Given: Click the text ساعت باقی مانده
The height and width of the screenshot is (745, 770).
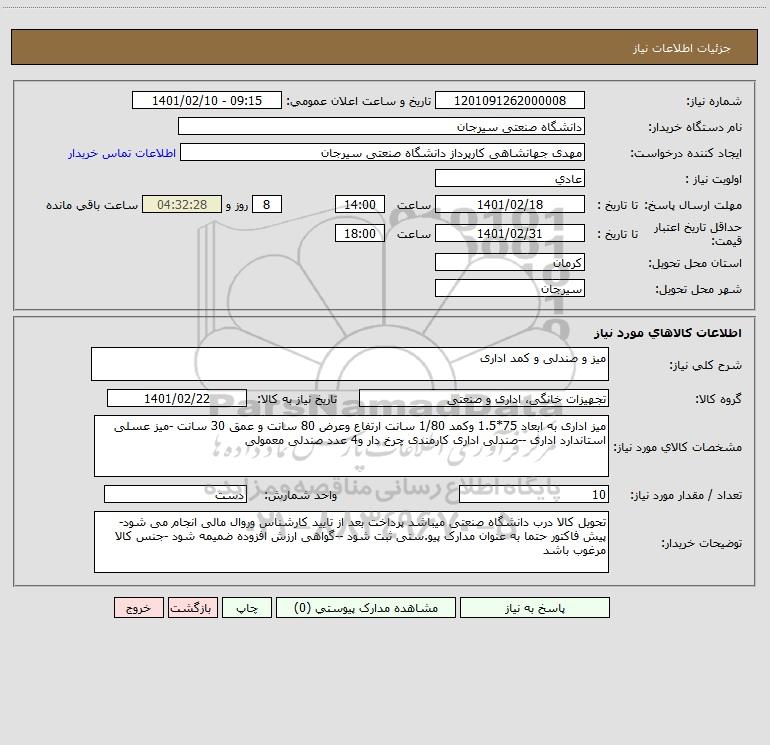Looking at the screenshot, I should (x=92, y=205).
